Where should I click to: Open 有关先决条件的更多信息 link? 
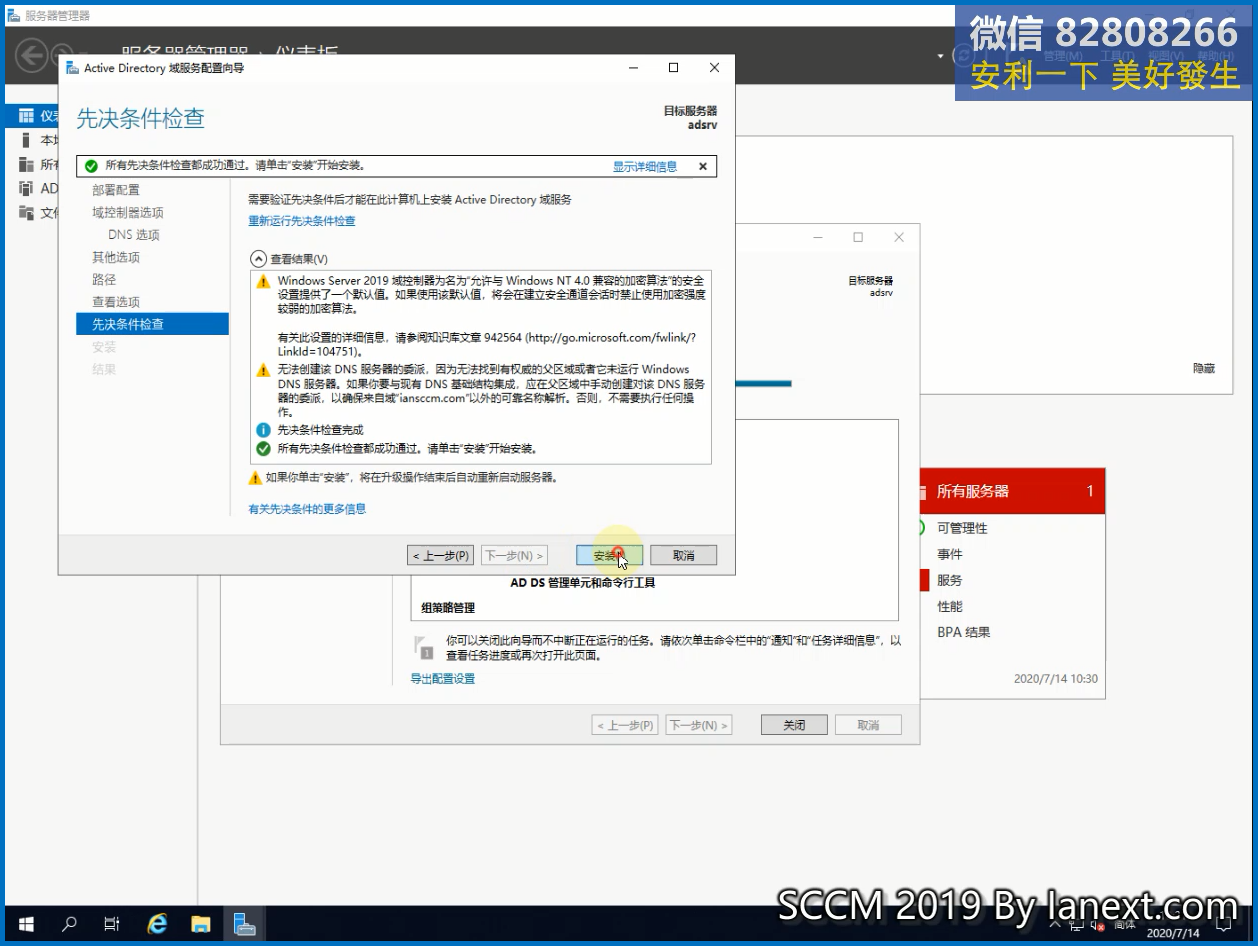[x=307, y=509]
